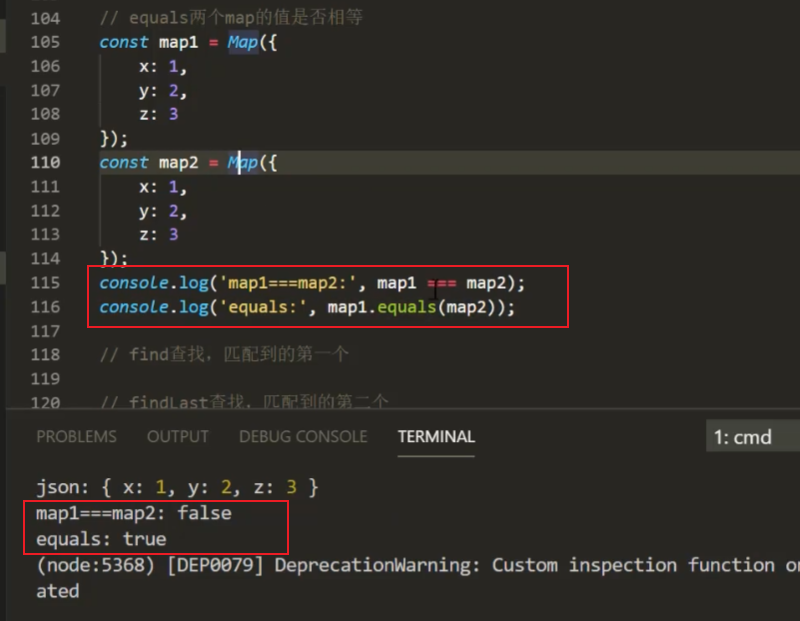Click the 'map1===map2:' string on line 115

(287, 283)
